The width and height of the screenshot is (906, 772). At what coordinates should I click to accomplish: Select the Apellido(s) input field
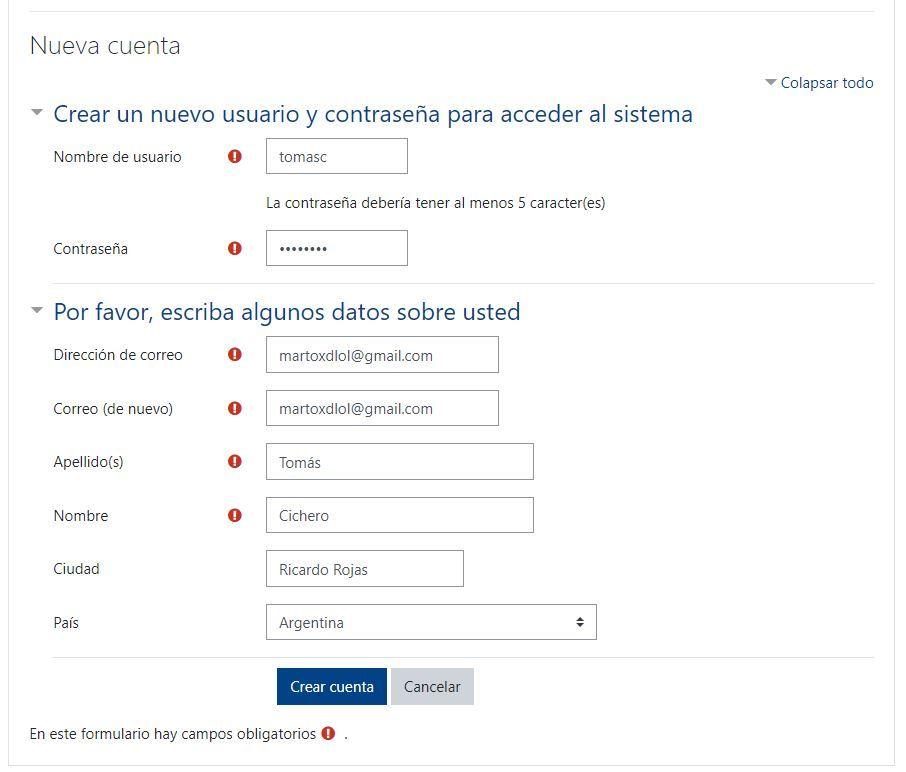pos(399,461)
